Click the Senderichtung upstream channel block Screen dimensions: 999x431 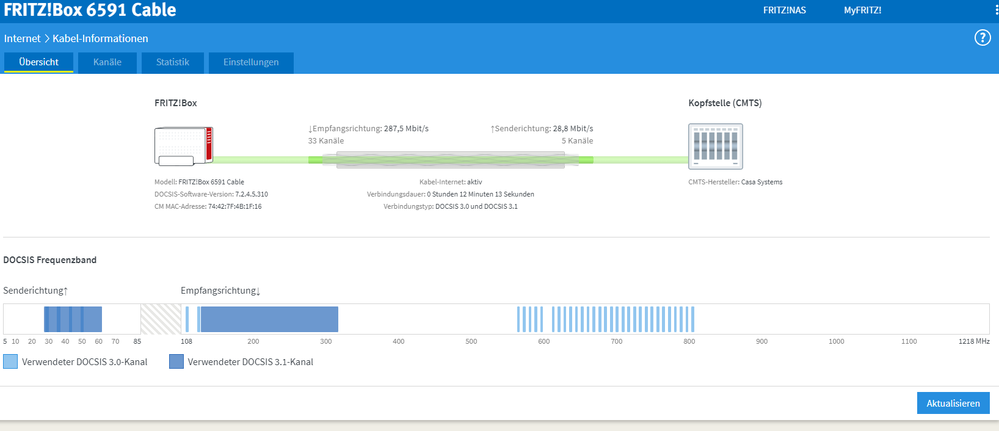pyautogui.click(x=73, y=318)
